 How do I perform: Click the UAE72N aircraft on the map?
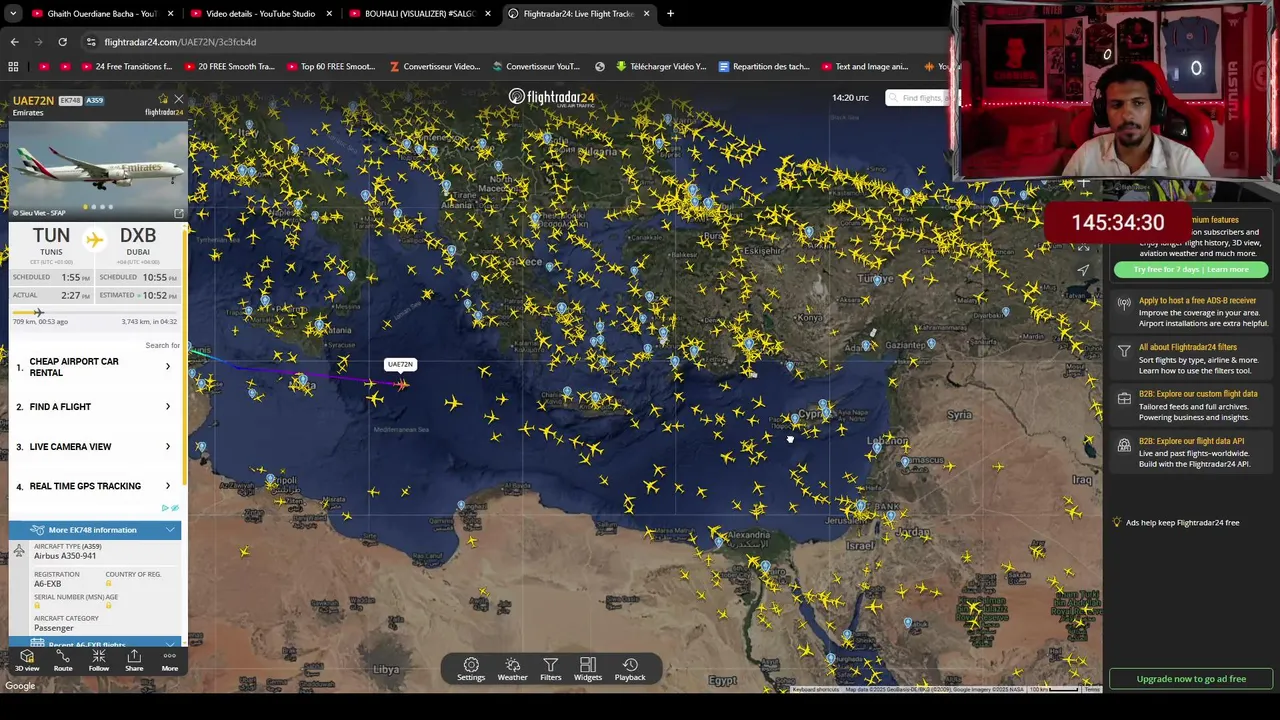tap(402, 384)
